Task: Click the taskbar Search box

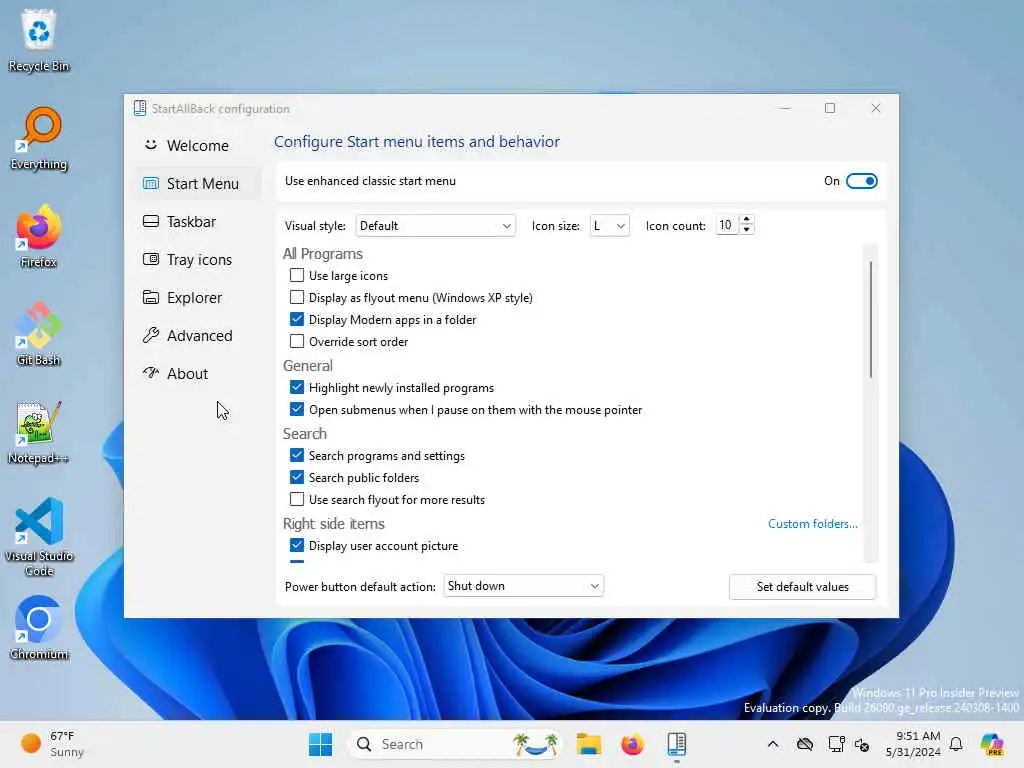Action: (x=456, y=744)
